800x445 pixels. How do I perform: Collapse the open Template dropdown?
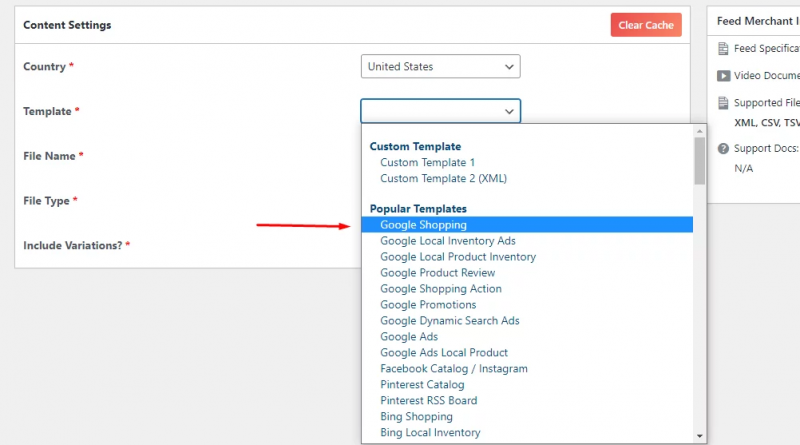tap(440, 111)
